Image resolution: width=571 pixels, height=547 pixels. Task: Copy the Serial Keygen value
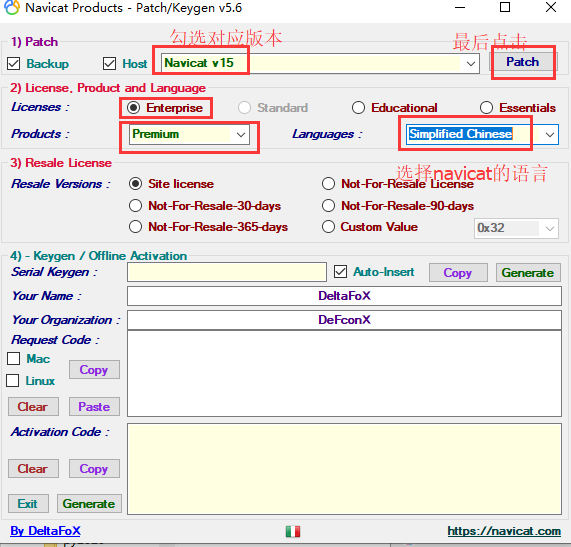[458, 273]
